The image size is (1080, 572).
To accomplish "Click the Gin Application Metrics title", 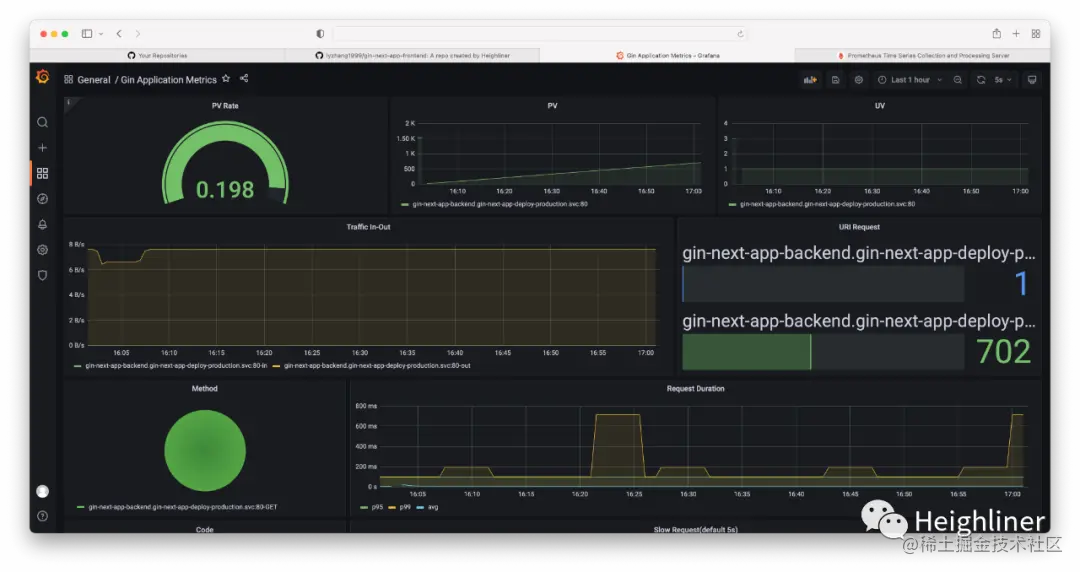I will [169, 80].
